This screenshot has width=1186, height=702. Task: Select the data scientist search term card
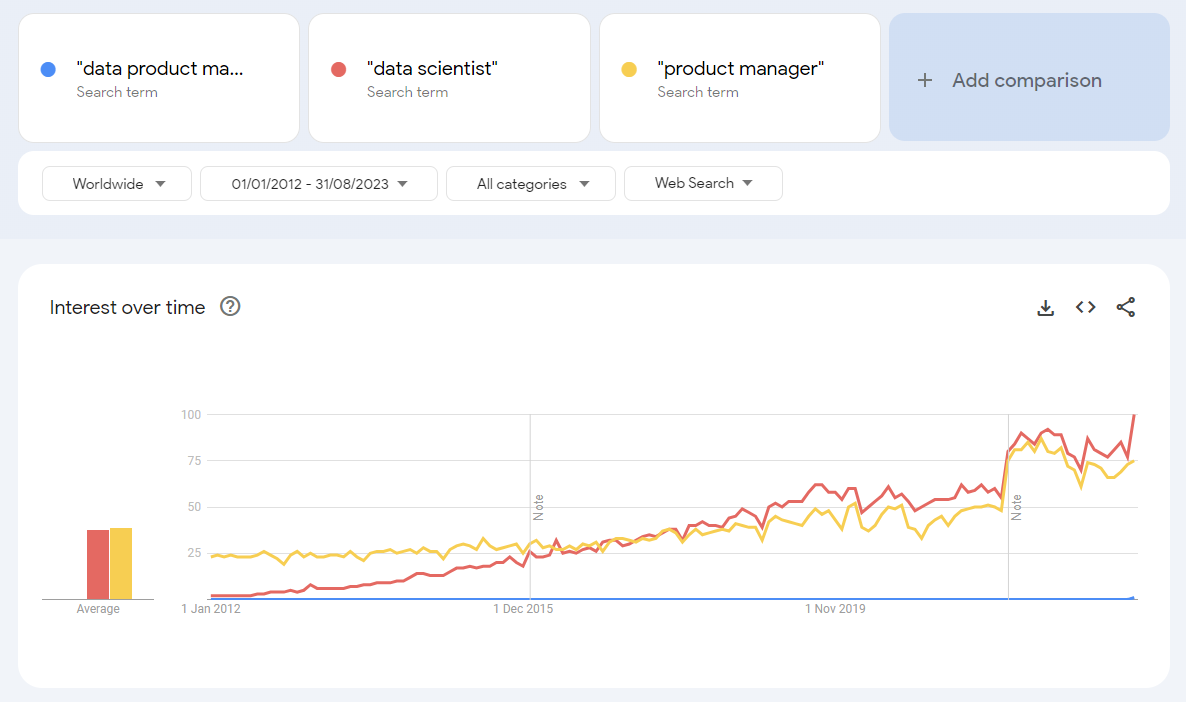tap(449, 77)
